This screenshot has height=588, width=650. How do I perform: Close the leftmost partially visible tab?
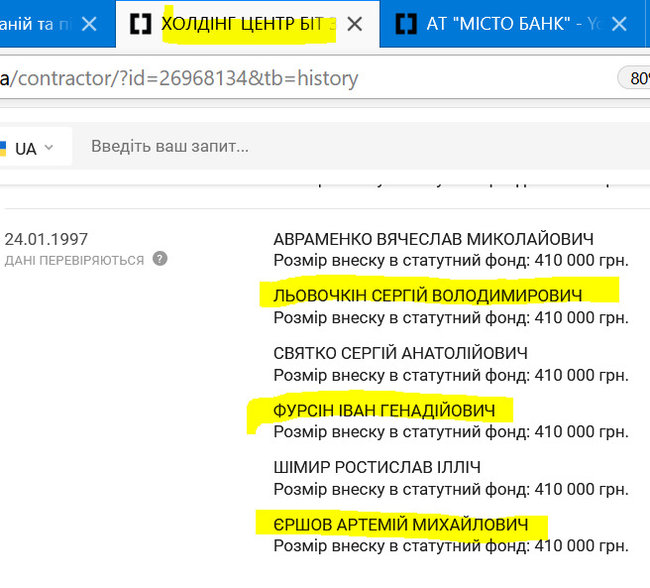89,24
